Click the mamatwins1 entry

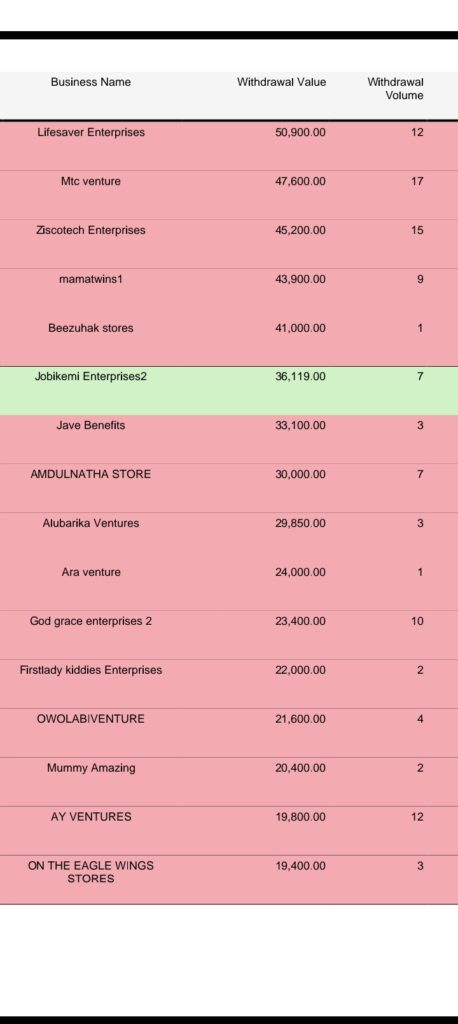[x=91, y=280]
